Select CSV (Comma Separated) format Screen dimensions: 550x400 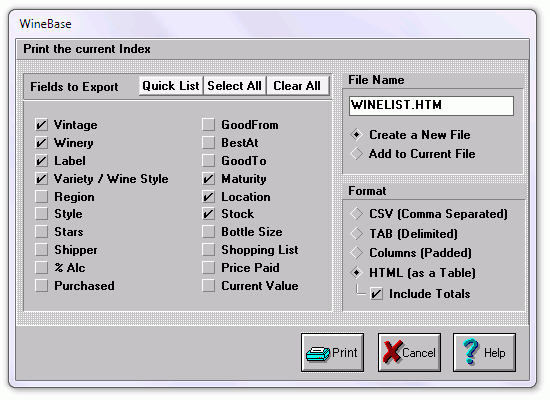click(356, 214)
